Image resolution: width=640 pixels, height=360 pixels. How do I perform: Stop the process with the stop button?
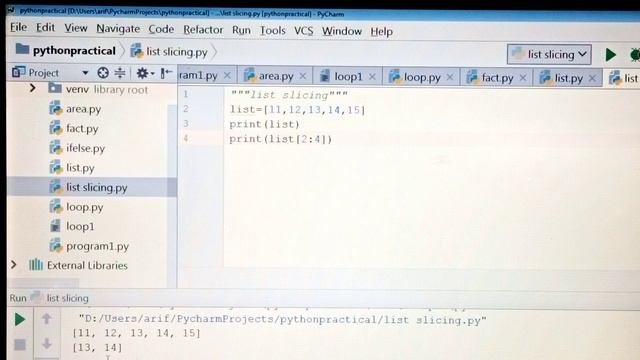click(20, 345)
